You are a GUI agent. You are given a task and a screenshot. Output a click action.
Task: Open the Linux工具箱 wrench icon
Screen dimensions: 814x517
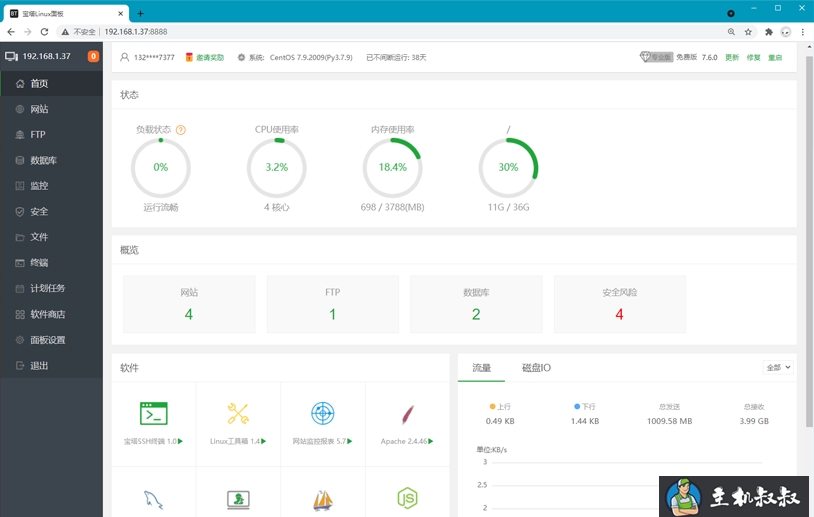tap(238, 414)
